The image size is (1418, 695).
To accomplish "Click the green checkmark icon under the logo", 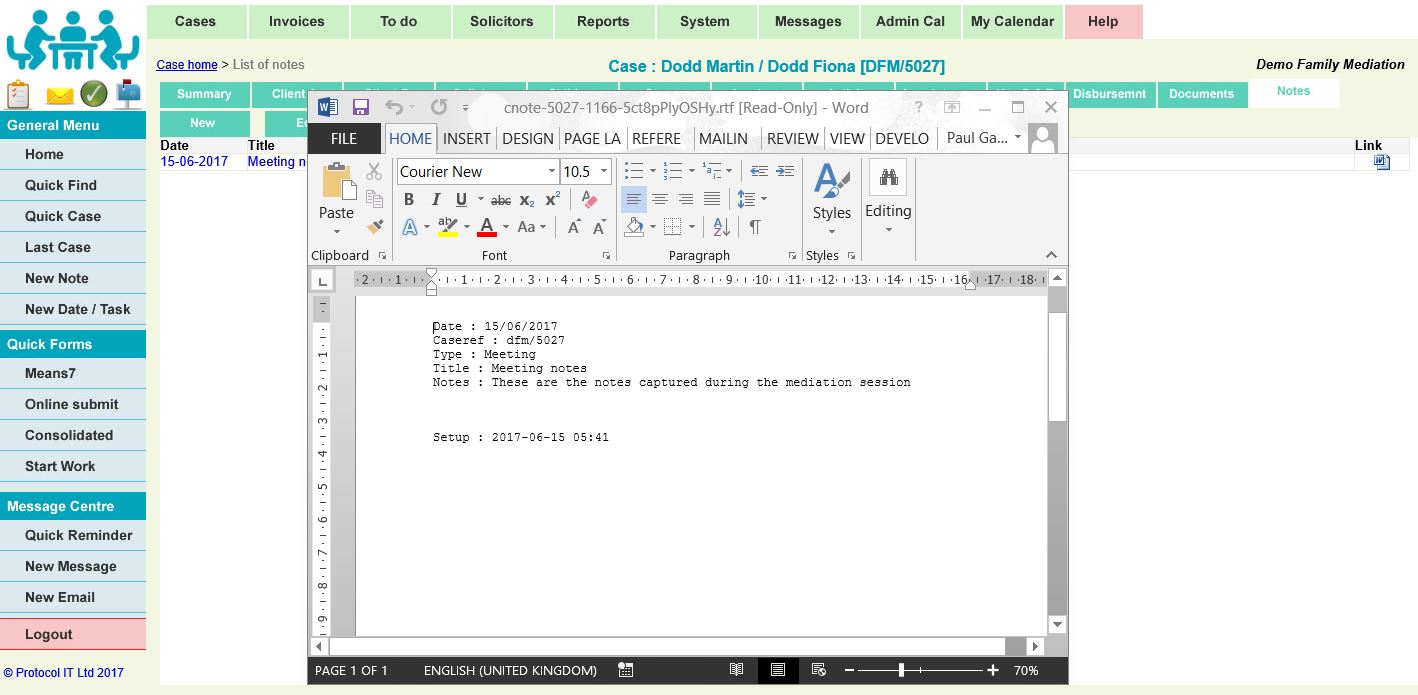I will point(94,94).
